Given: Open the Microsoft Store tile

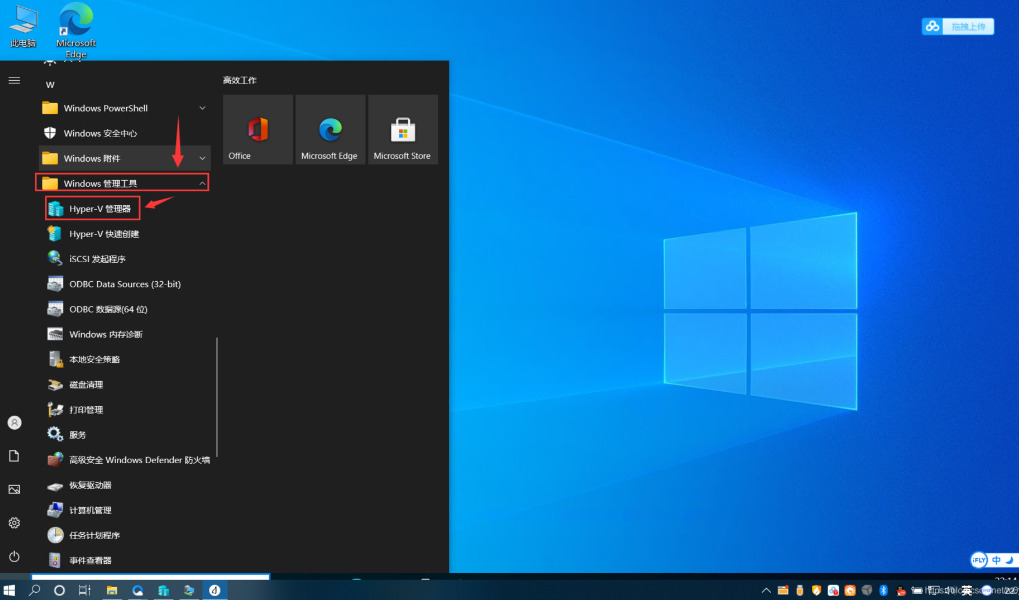Looking at the screenshot, I should coord(402,130).
